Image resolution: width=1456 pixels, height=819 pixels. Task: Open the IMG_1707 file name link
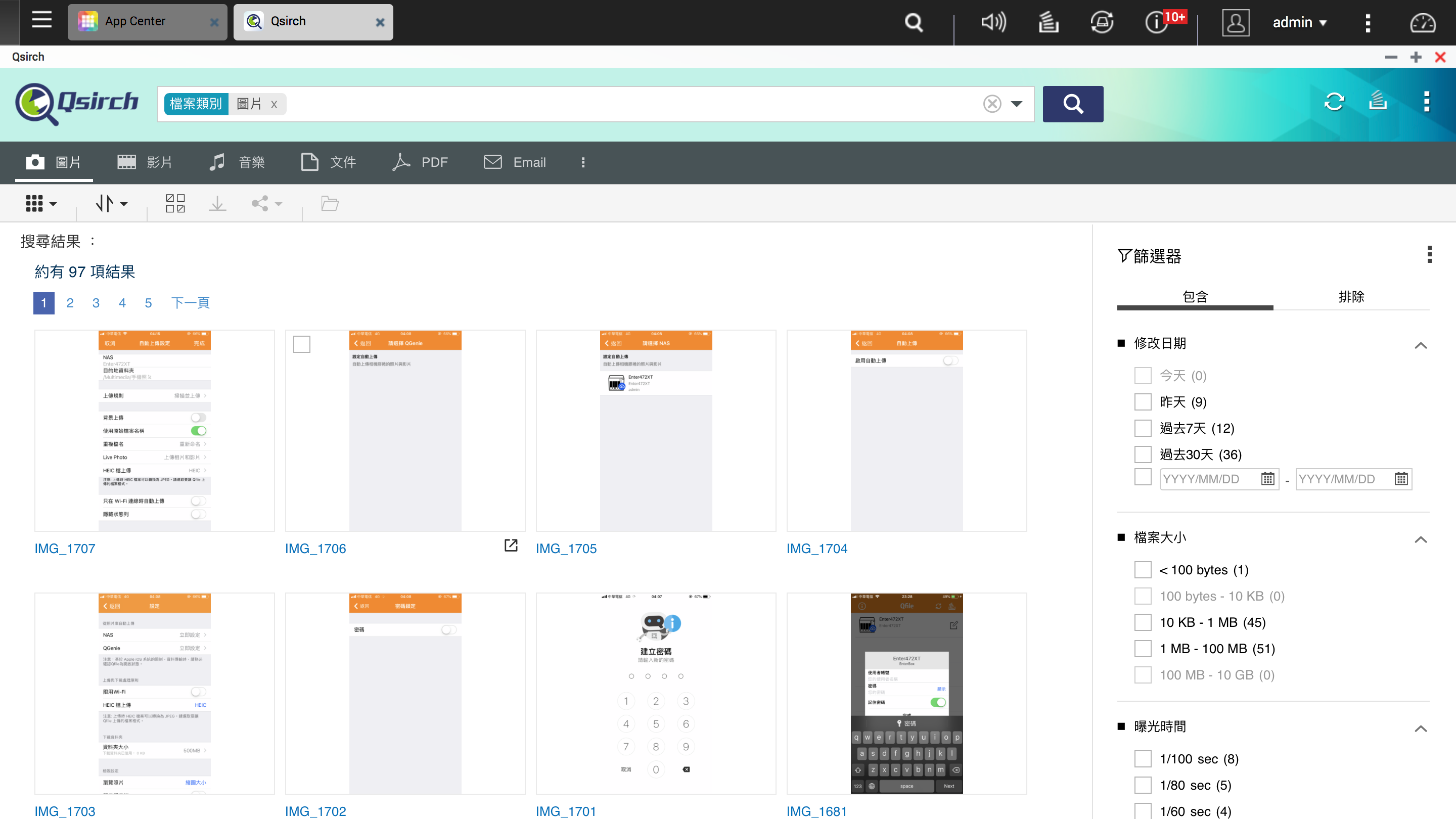[x=64, y=548]
